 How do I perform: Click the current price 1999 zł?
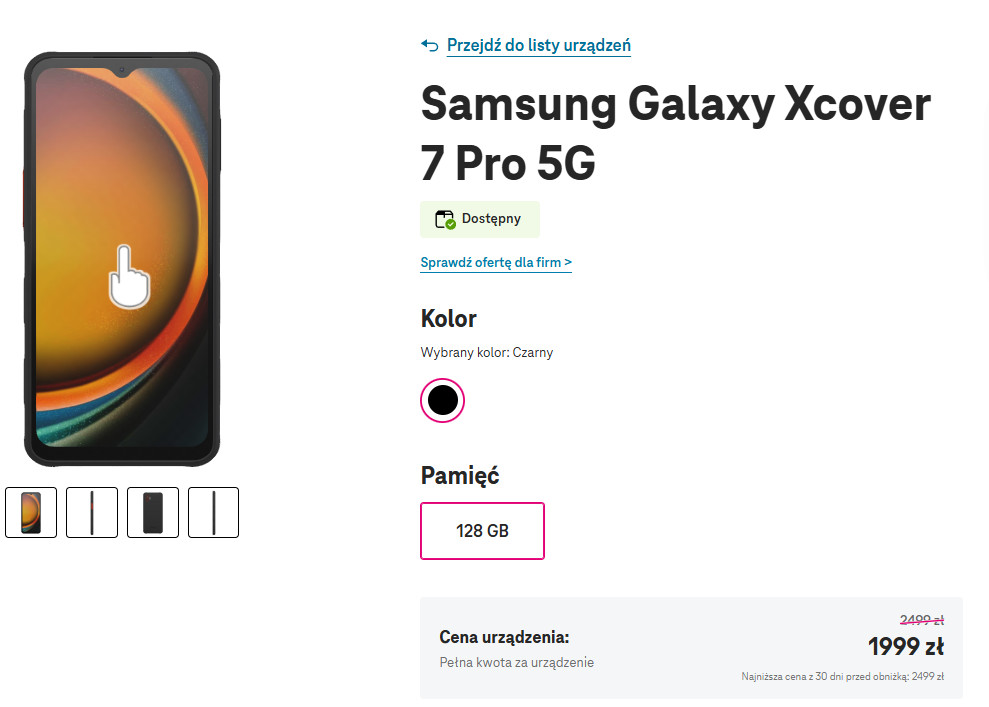coord(905,647)
